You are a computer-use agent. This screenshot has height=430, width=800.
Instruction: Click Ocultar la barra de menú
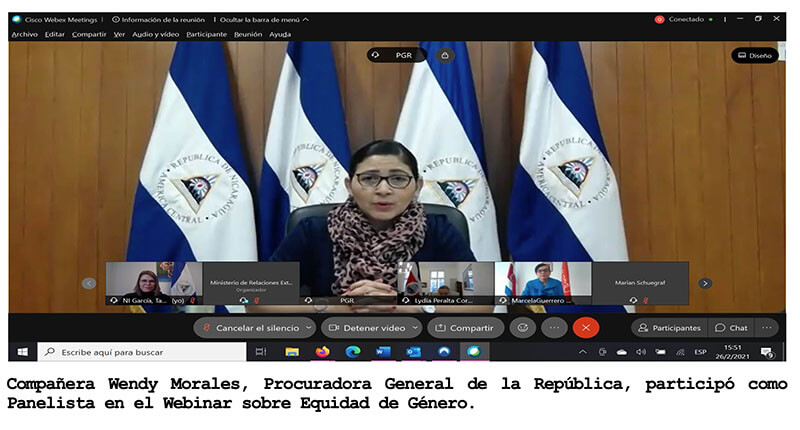[x=264, y=19]
